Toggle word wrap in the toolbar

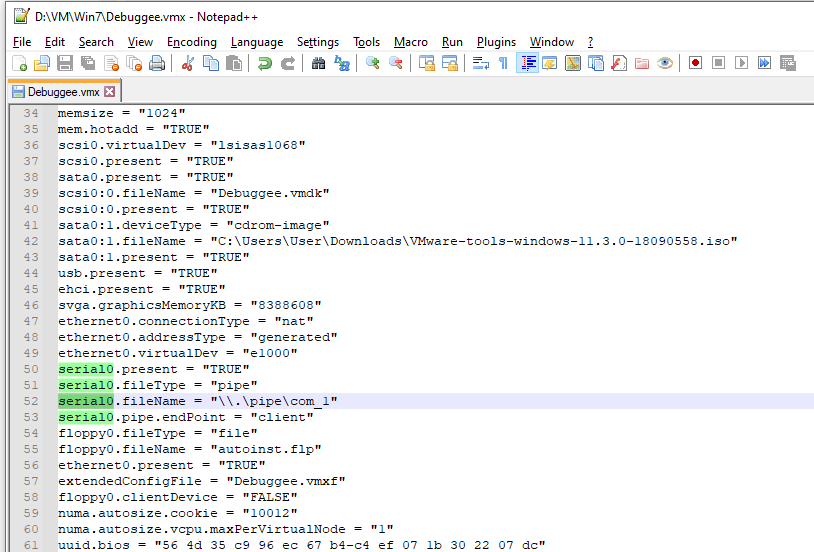(480, 63)
